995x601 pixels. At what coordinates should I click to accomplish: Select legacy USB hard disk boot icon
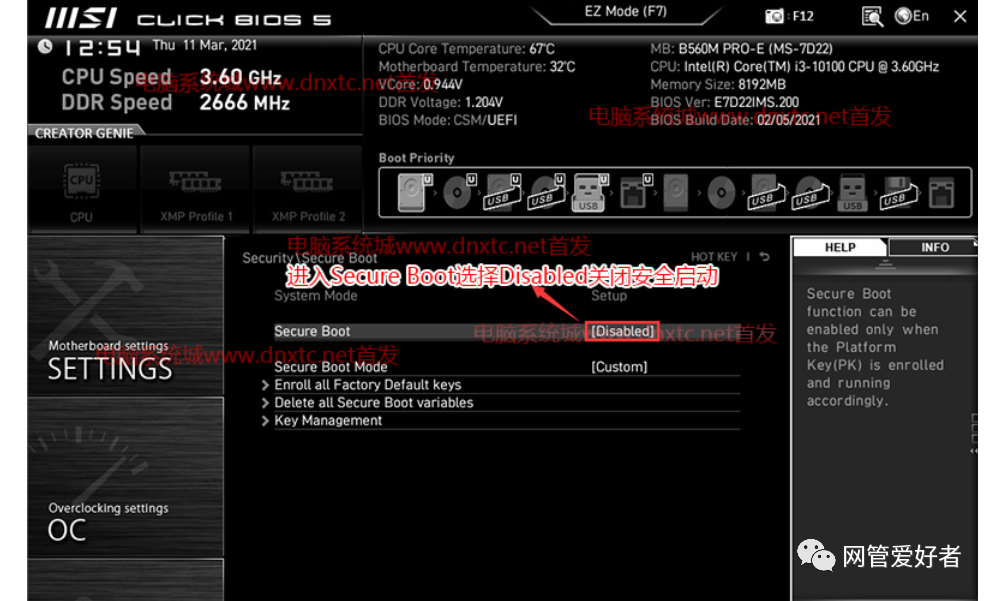click(766, 192)
